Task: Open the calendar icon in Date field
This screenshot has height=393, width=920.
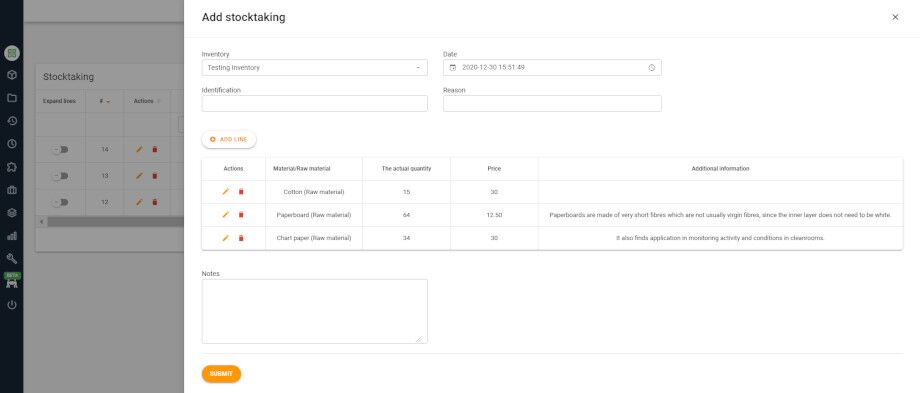Action: coord(452,67)
